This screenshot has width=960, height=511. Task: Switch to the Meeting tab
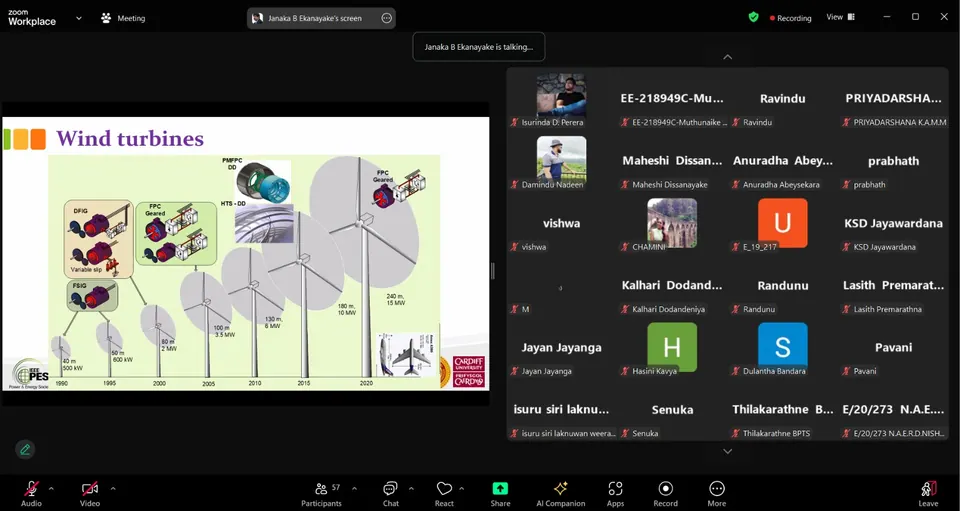(124, 18)
